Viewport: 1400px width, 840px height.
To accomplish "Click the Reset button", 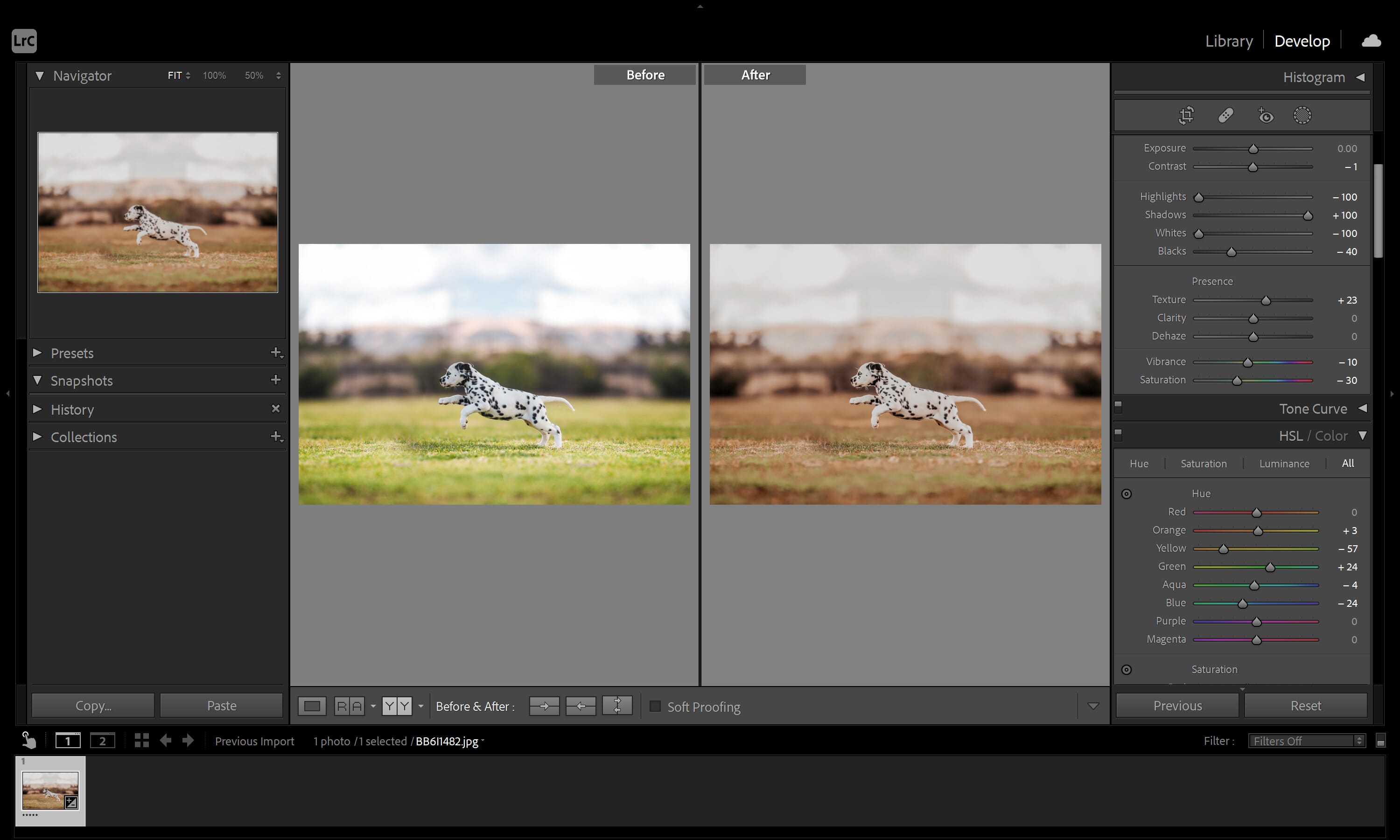I will click(x=1305, y=705).
